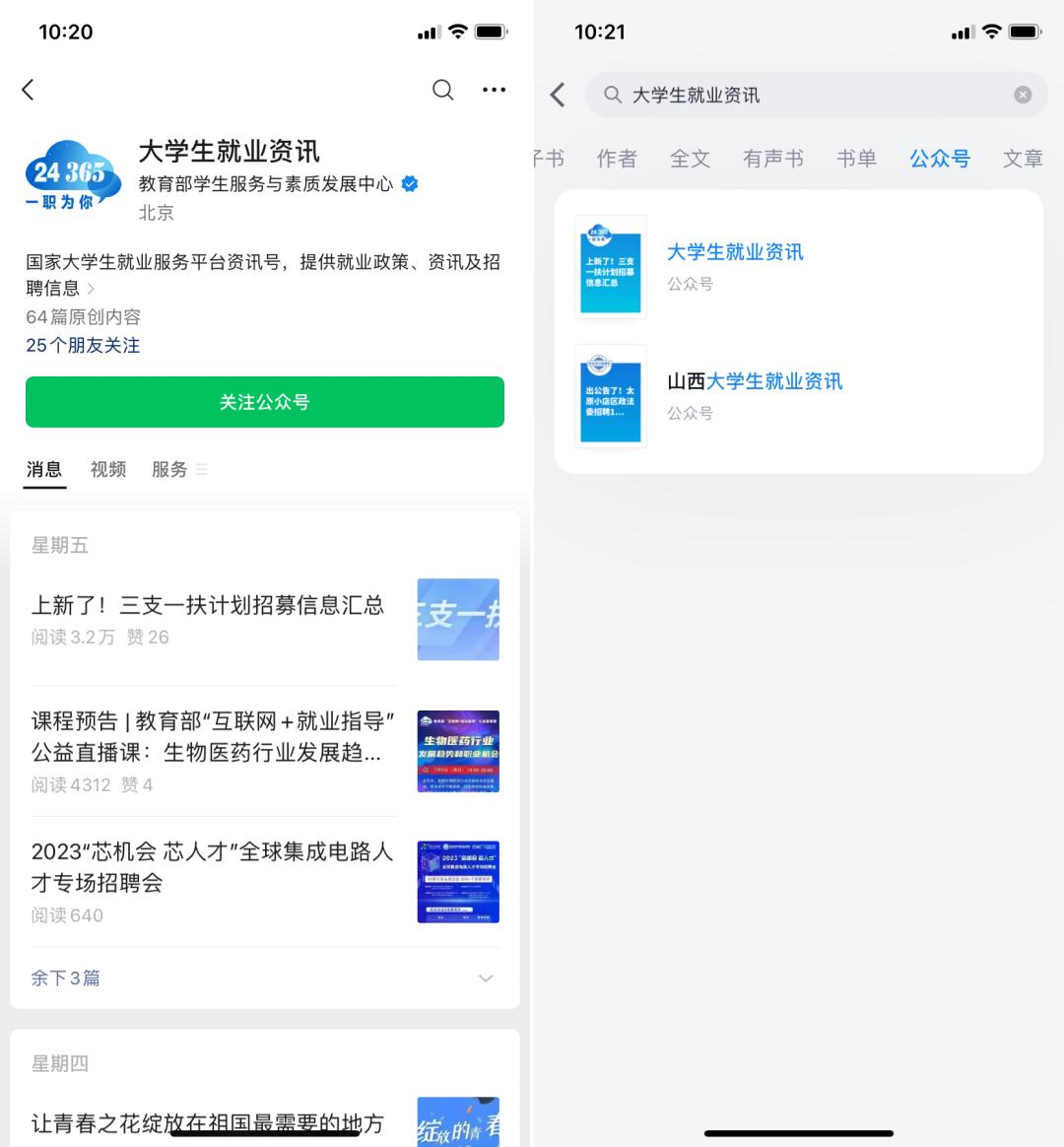This screenshot has width=1064, height=1147.
Task: Select the 有声书 search filter tab
Action: [773, 158]
